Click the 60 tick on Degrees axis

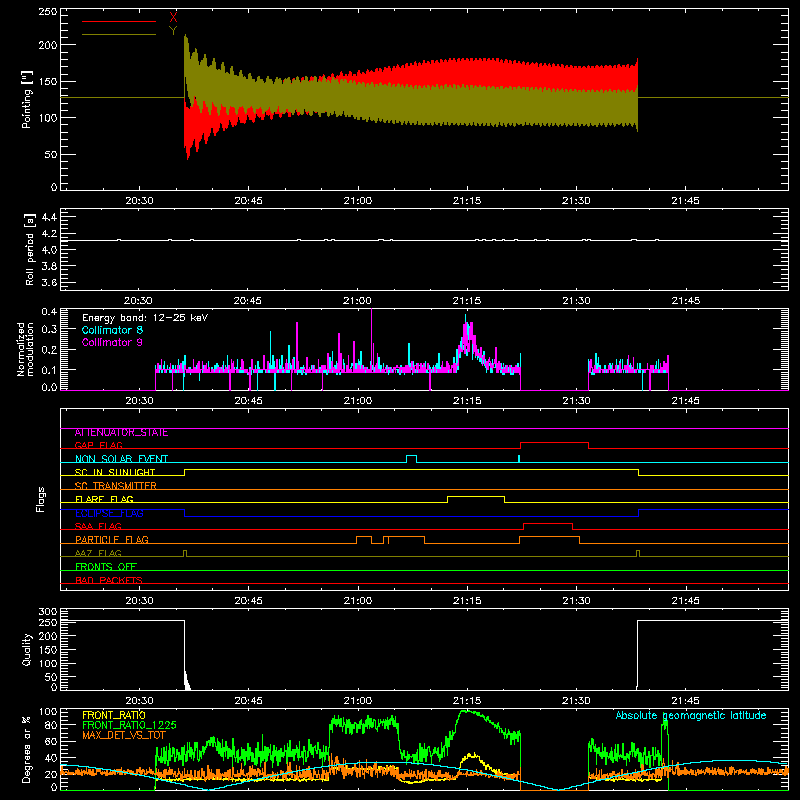tap(51, 741)
